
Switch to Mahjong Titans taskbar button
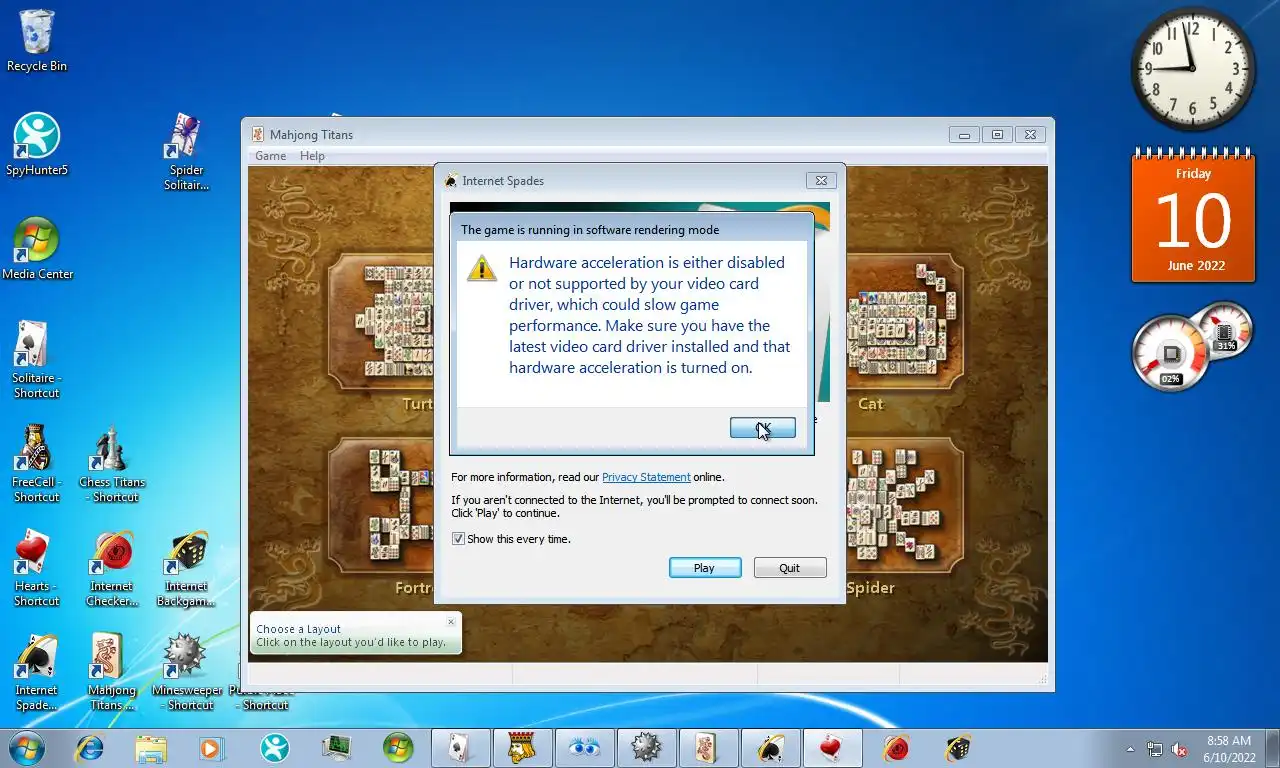708,748
